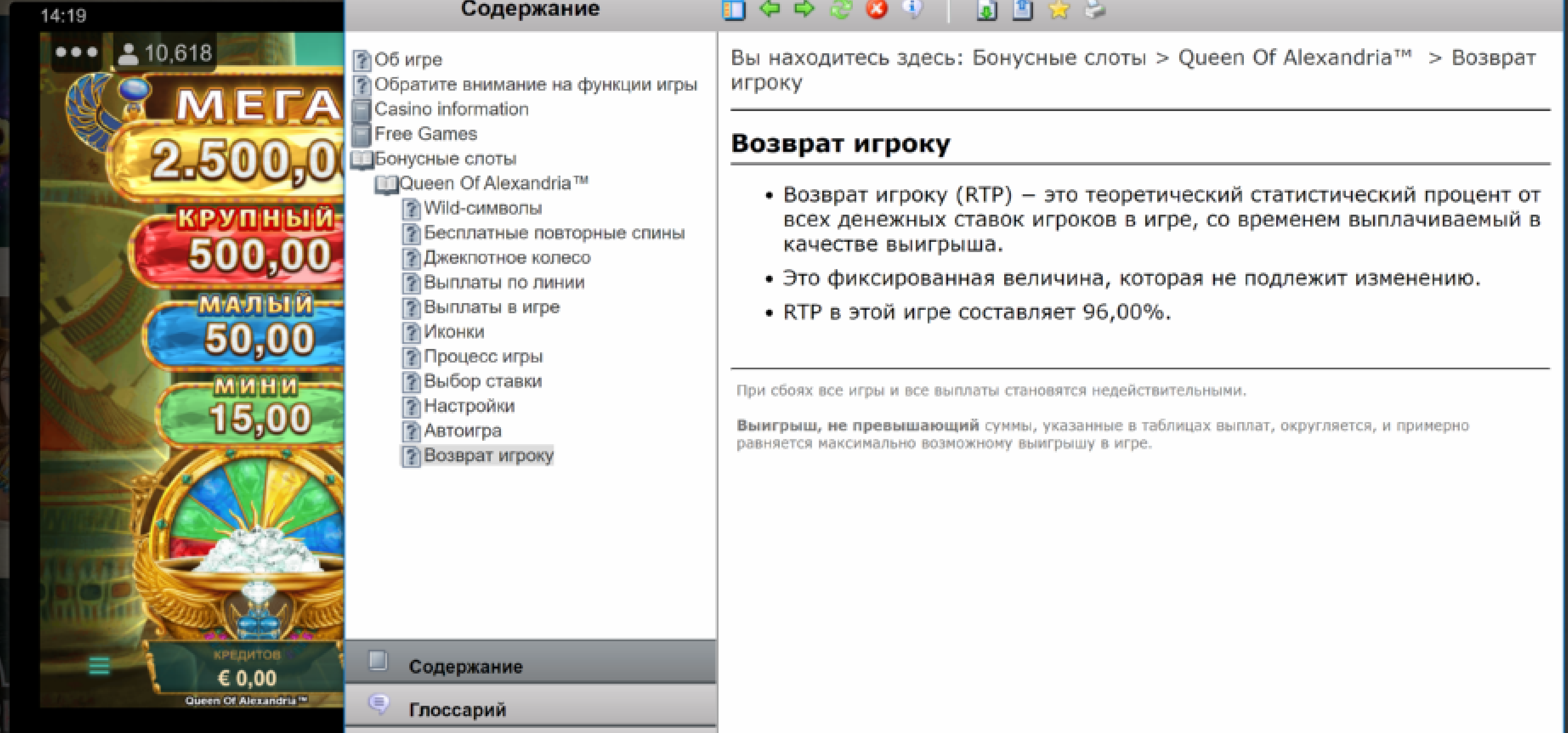Click the icon next to 'Содержание' tab
Screen dimensions: 1568x733
click(378, 660)
